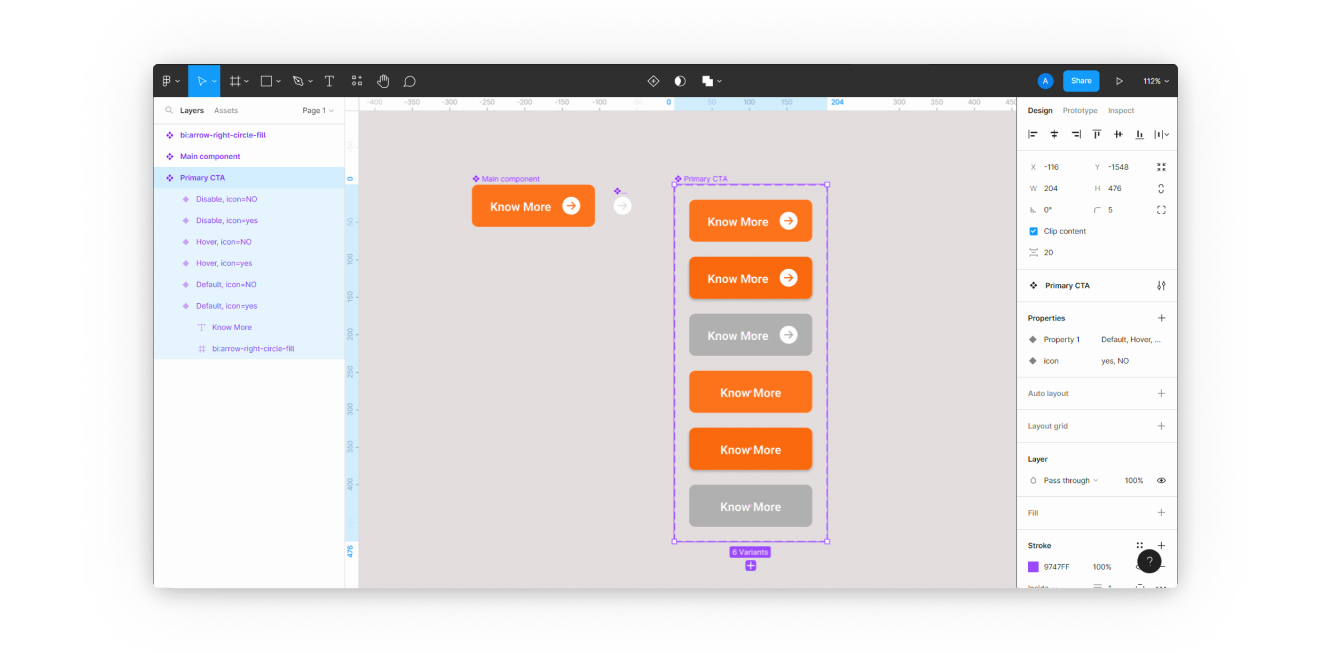Select the Disable, icon=NO variant layer
1331x653 pixels.
click(249, 199)
